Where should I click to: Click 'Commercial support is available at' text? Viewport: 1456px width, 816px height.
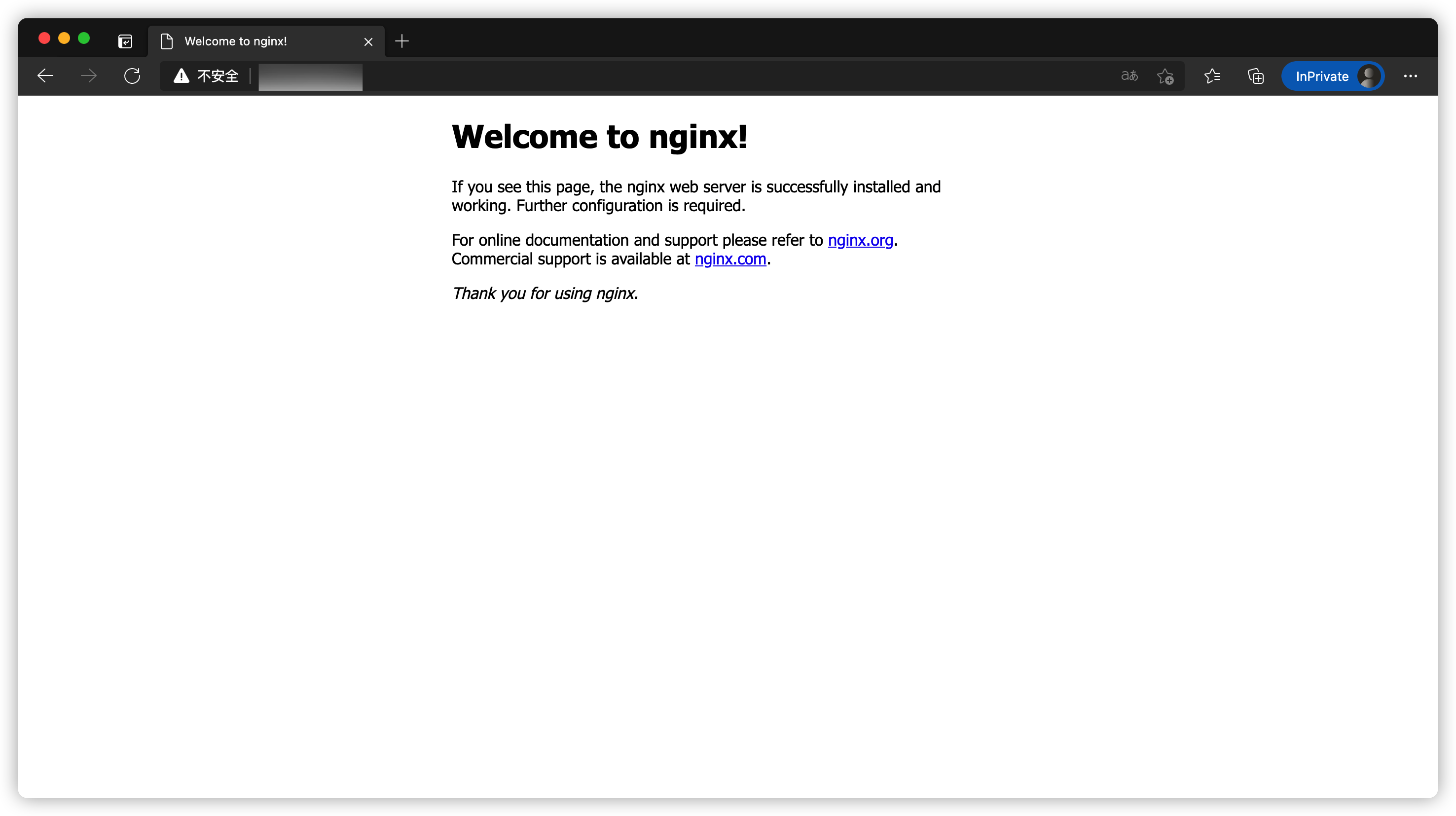pyautogui.click(x=571, y=259)
